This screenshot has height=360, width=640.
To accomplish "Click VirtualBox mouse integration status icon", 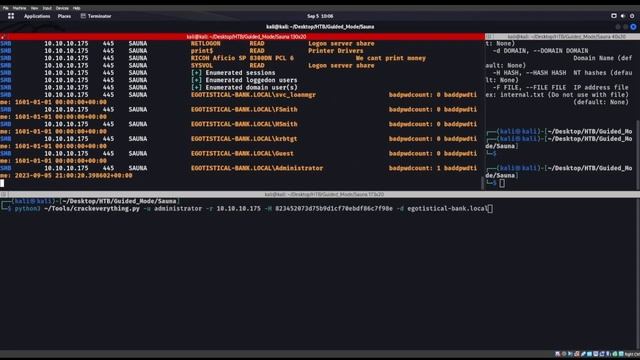I will pos(615,354).
